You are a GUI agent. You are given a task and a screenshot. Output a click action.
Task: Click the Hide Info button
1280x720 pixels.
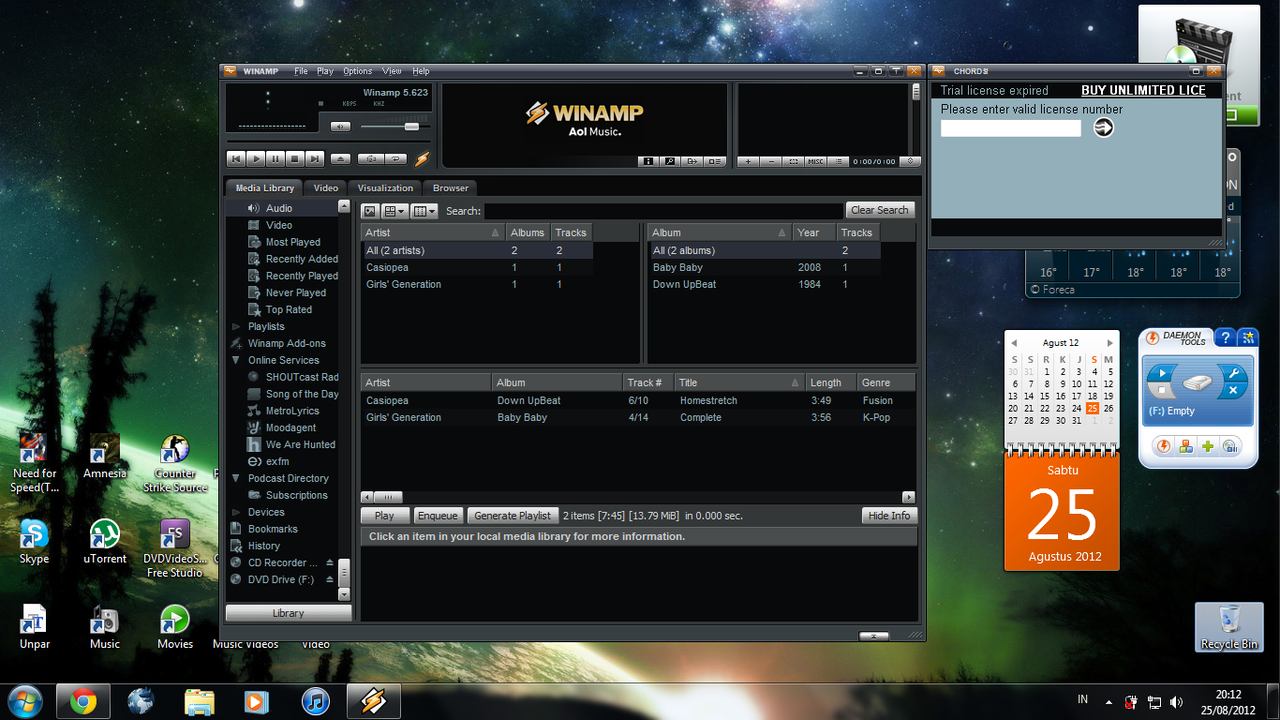[889, 516]
